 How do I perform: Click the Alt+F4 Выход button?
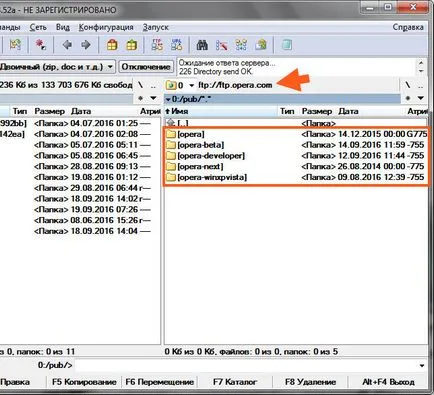(388, 382)
